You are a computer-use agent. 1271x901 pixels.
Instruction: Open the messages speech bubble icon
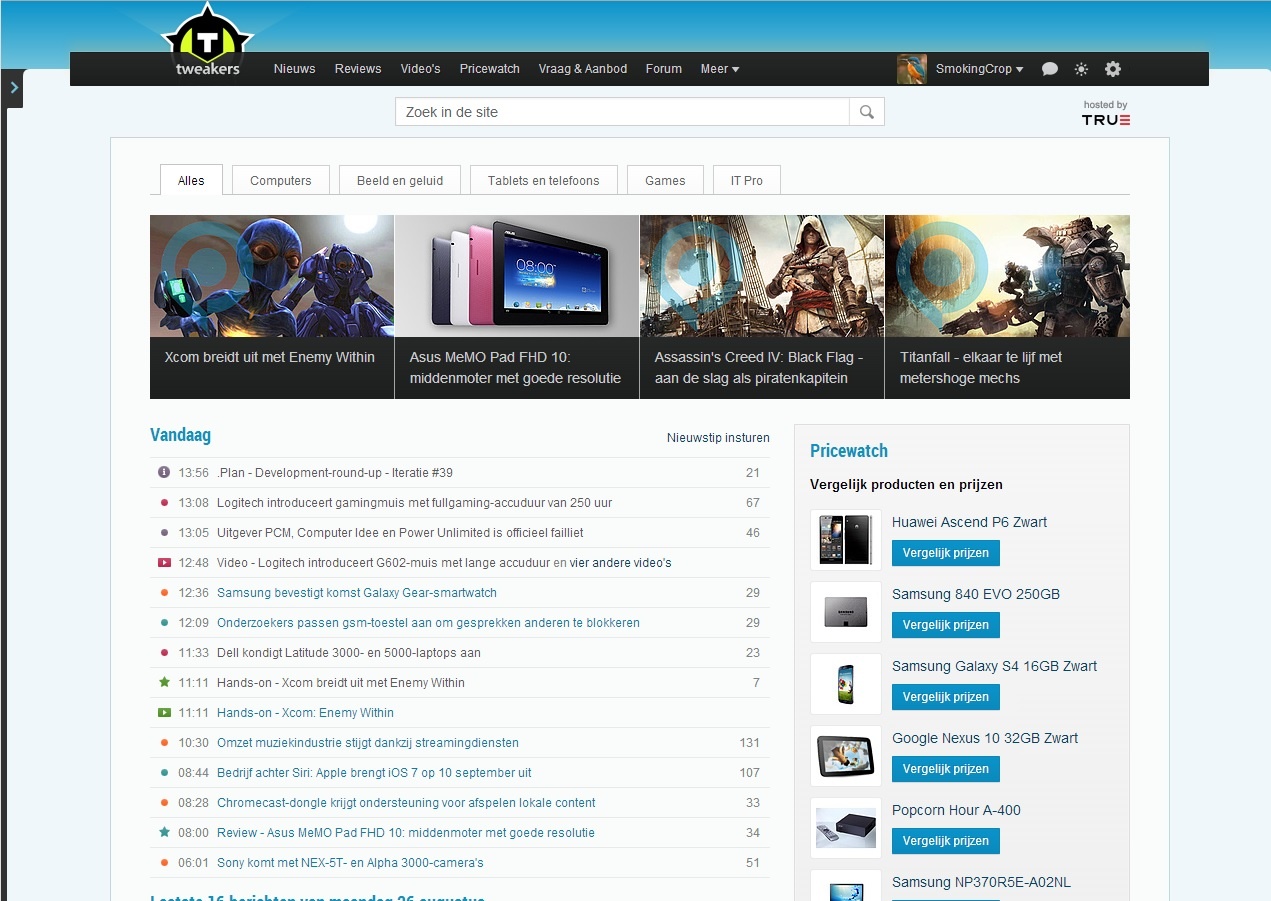1050,69
